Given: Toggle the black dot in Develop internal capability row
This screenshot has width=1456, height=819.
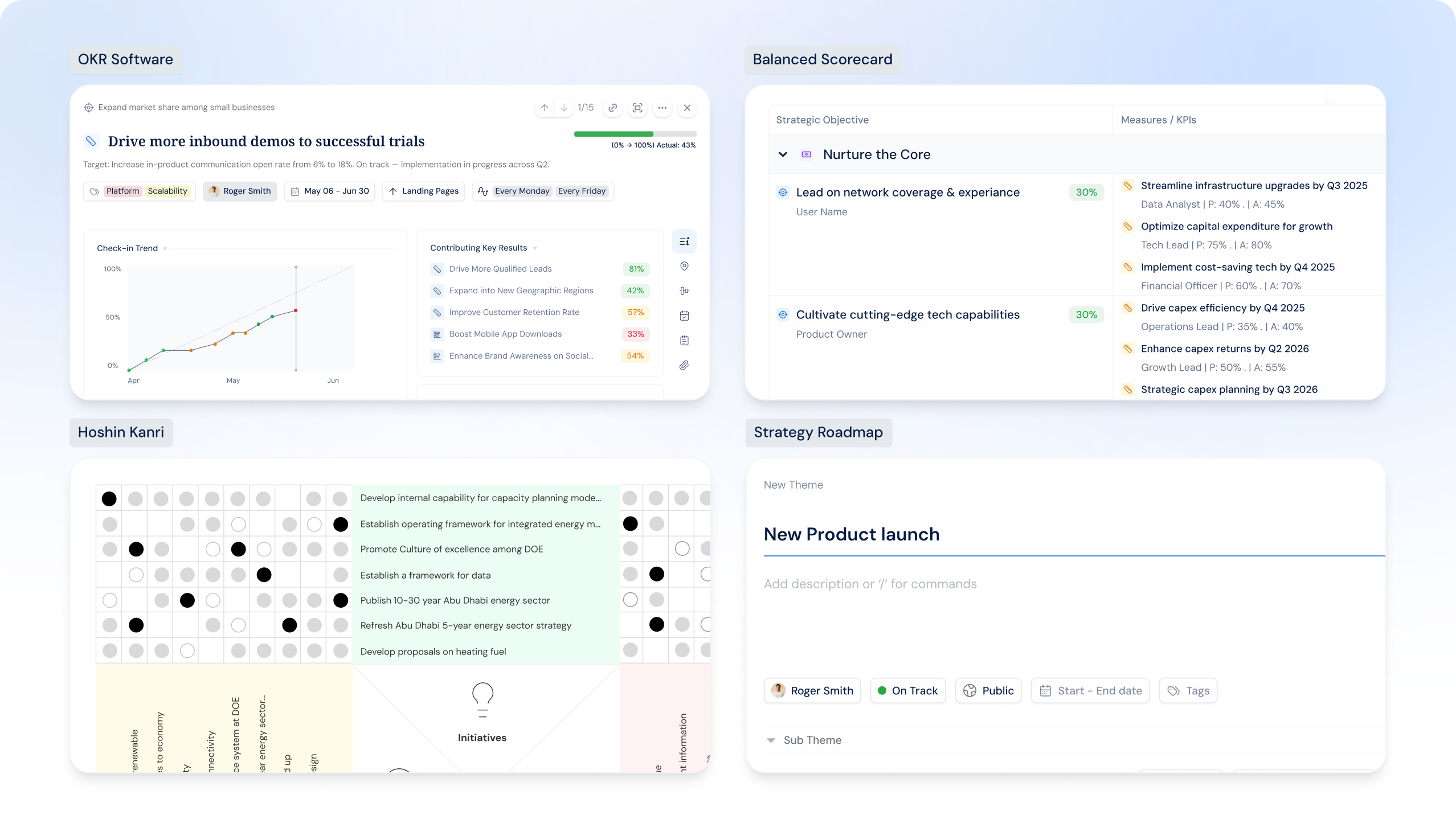Looking at the screenshot, I should 109,499.
